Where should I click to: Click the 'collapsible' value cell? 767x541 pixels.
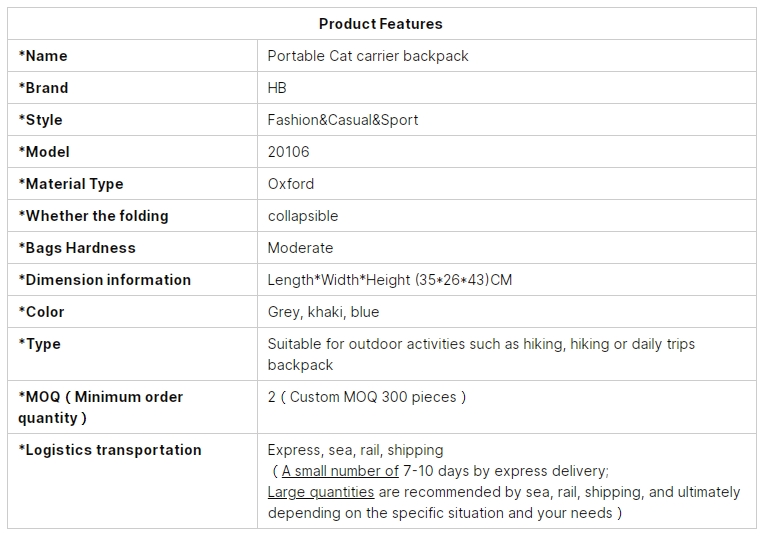[x=507, y=216]
